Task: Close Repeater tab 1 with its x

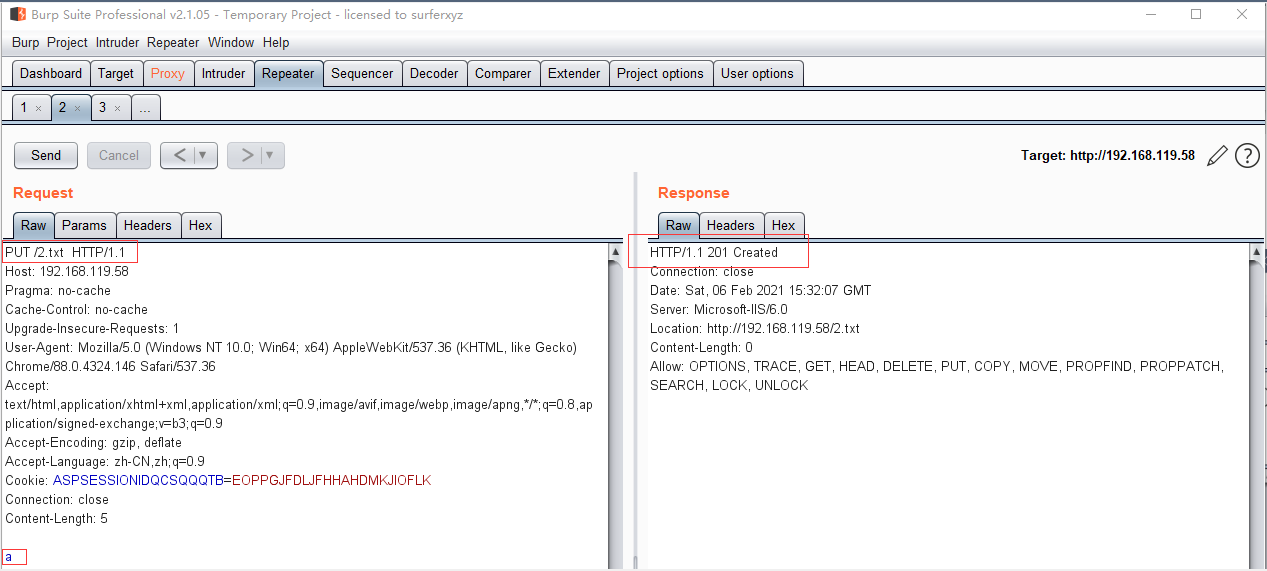Action: [38, 108]
